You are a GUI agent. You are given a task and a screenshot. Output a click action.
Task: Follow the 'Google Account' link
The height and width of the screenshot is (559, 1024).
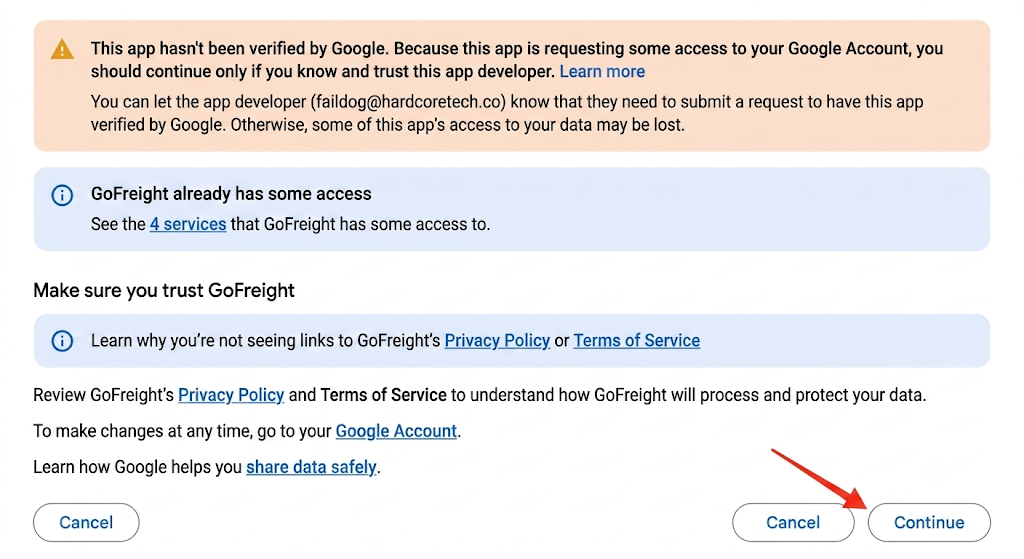pyautogui.click(x=396, y=431)
